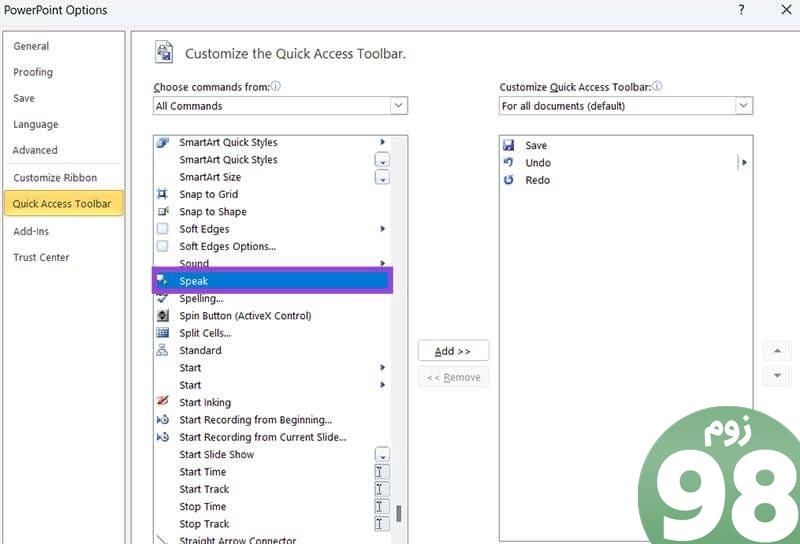800x544 pixels.
Task: Expand the Undo split arrow
Action: (744, 162)
